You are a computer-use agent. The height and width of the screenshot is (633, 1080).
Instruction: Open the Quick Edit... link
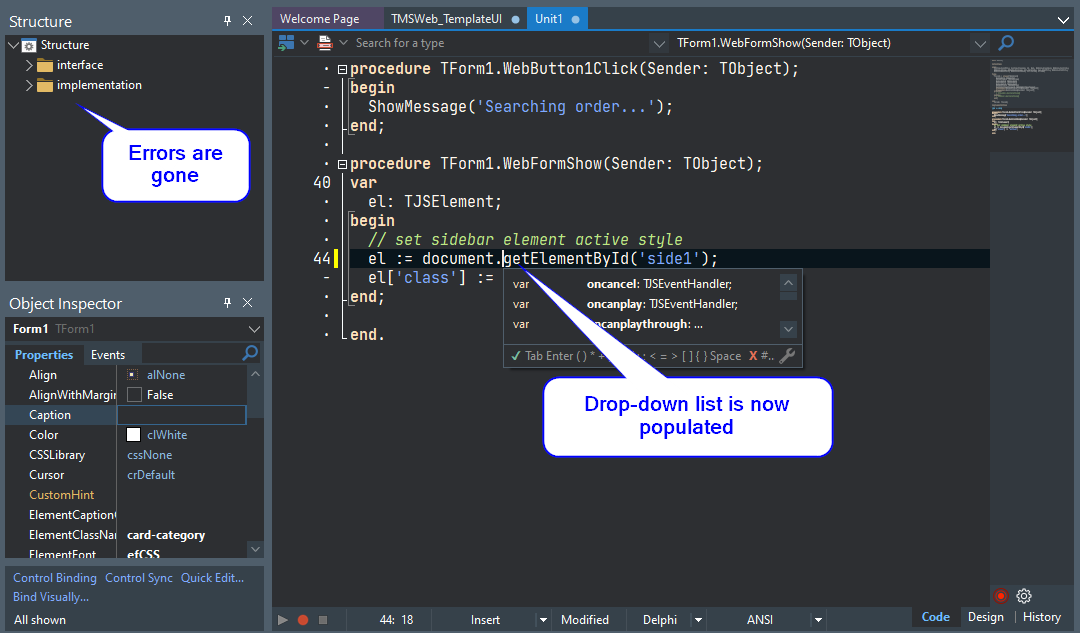(212, 578)
